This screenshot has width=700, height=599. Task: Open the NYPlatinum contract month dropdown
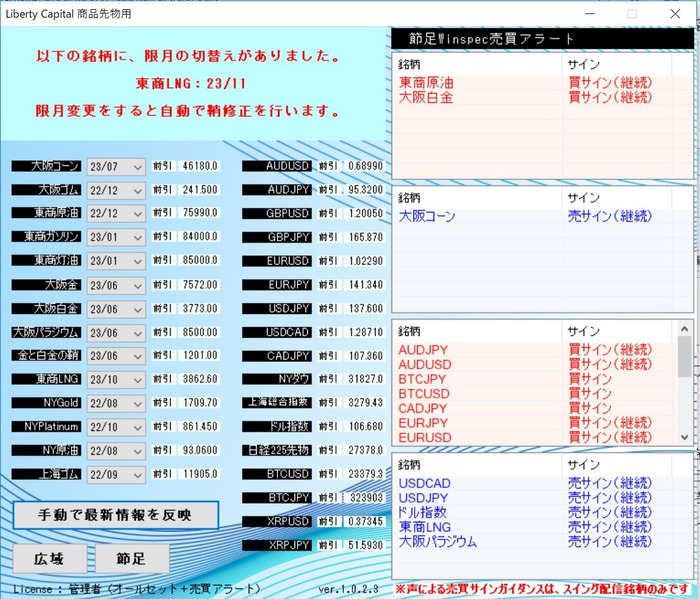[x=116, y=427]
